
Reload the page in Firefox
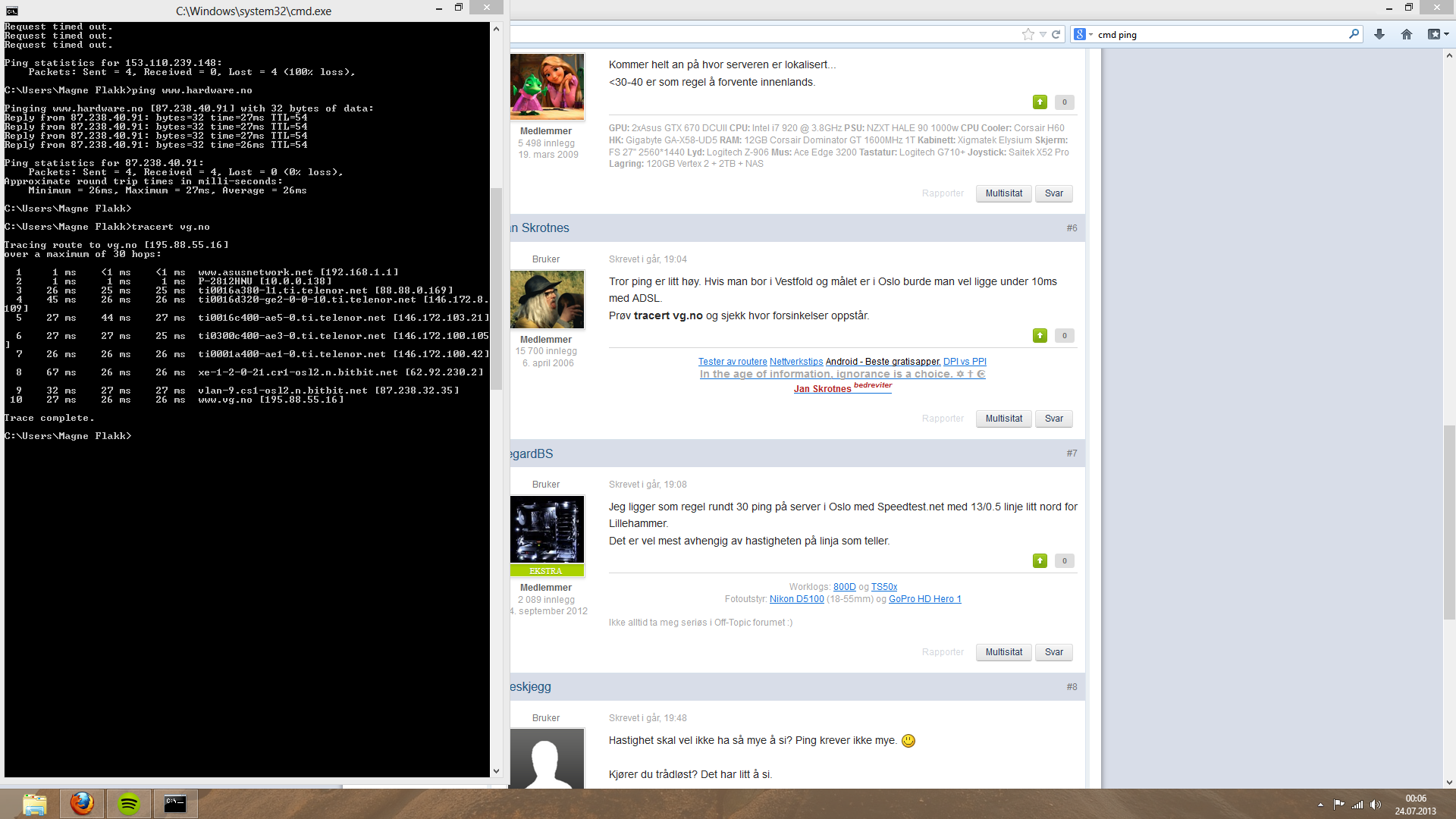click(1056, 34)
